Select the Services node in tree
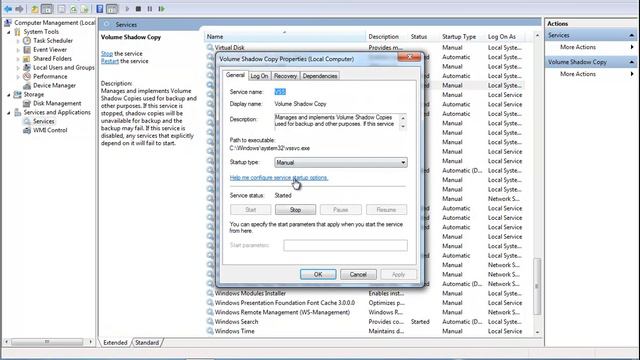Image resolution: width=640 pixels, height=360 pixels. tap(44, 121)
